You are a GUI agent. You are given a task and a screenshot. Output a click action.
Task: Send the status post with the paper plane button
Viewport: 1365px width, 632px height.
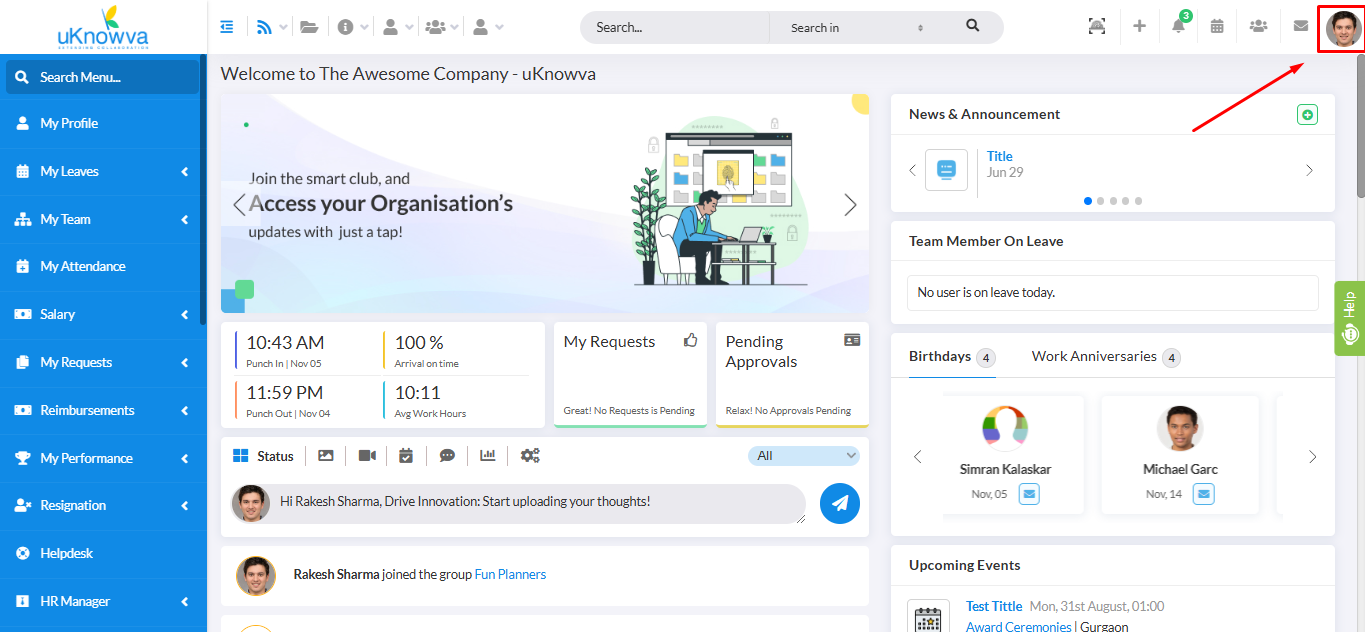click(840, 504)
